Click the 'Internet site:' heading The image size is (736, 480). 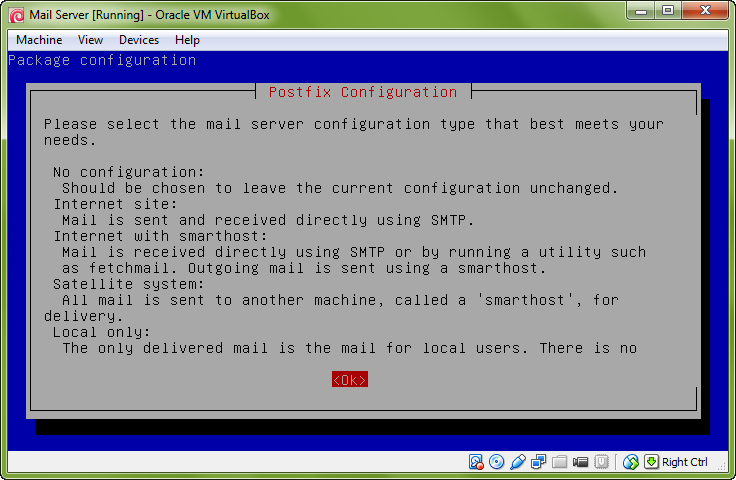[115, 204]
